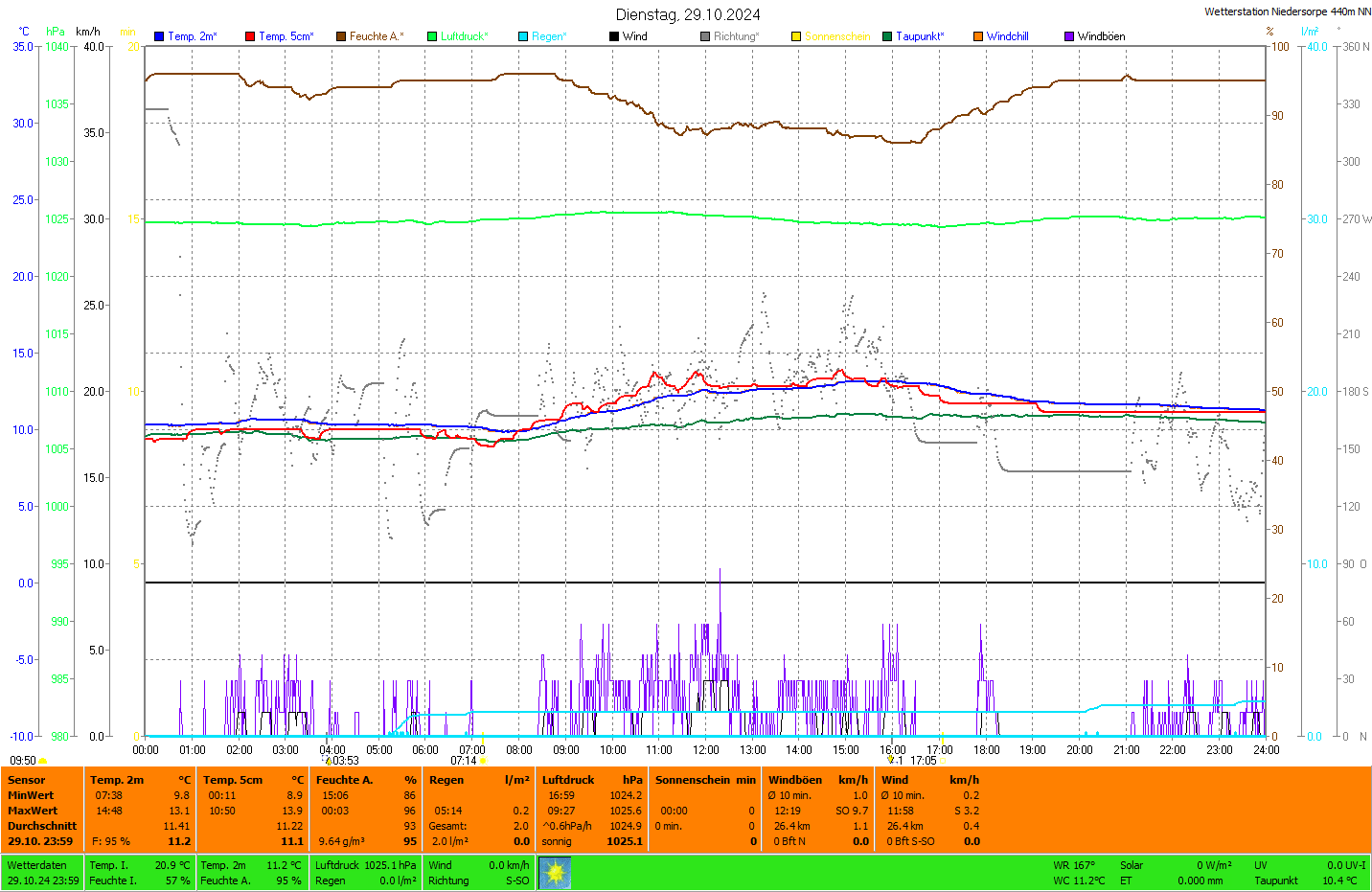1372x892 pixels.
Task: Click the Dienstag, 29.10.2024 date title
Action: pos(688,14)
